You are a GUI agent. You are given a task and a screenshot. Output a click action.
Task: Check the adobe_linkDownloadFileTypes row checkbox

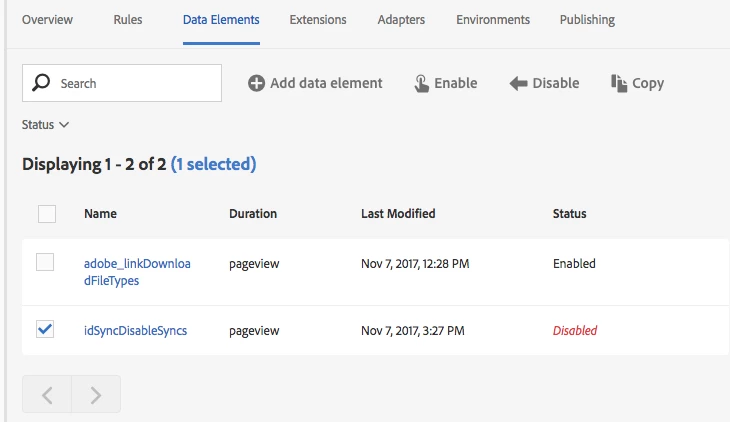(45, 262)
